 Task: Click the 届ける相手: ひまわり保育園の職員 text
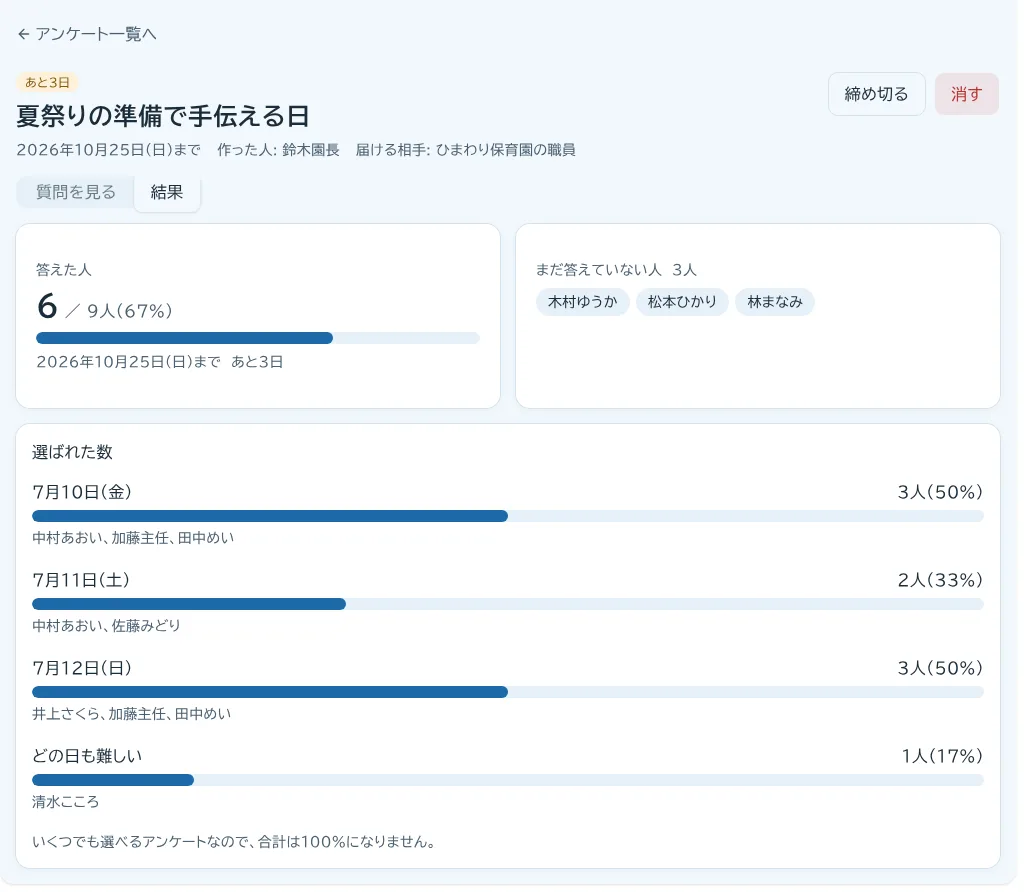[466, 150]
